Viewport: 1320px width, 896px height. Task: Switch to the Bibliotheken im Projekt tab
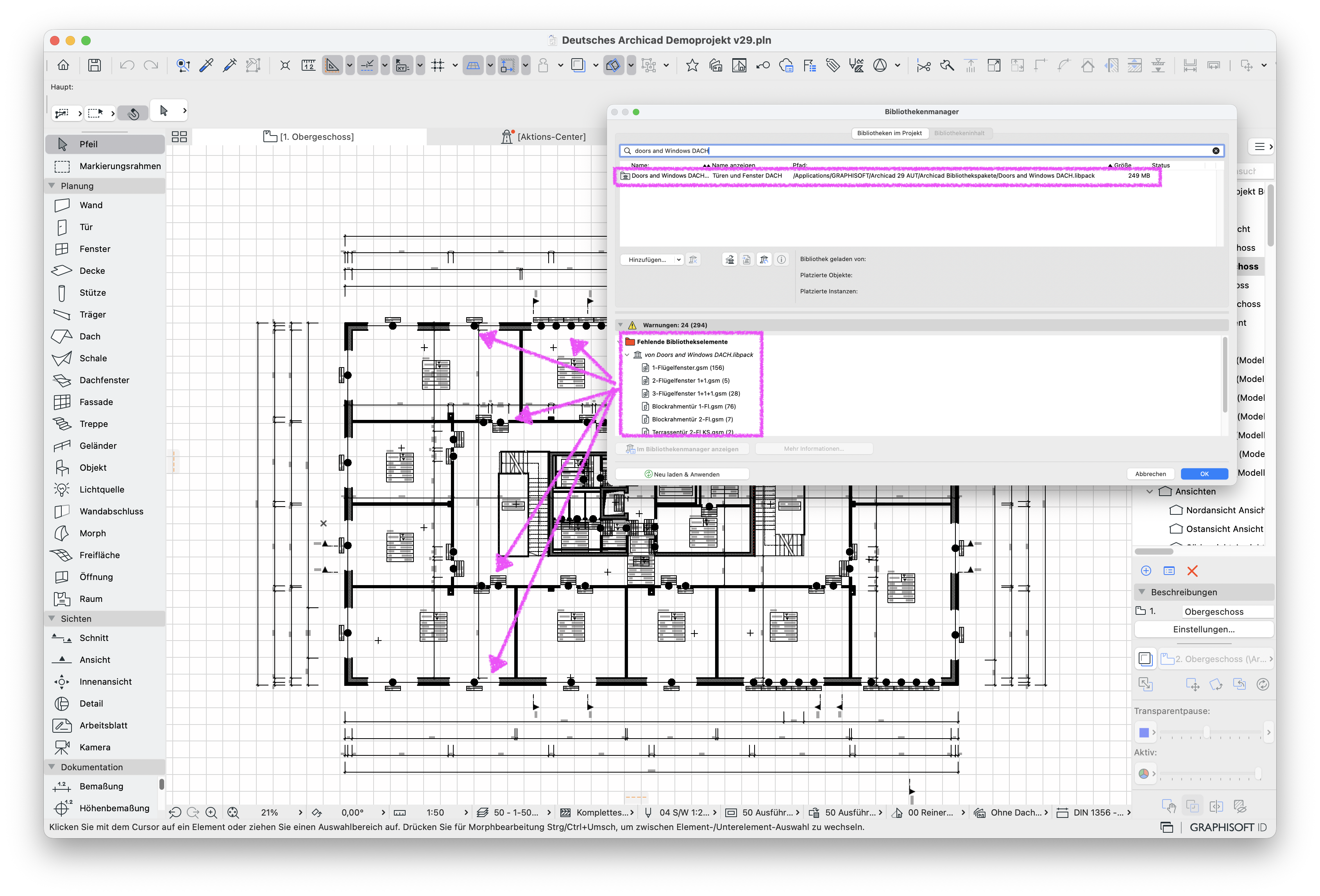[889, 133]
